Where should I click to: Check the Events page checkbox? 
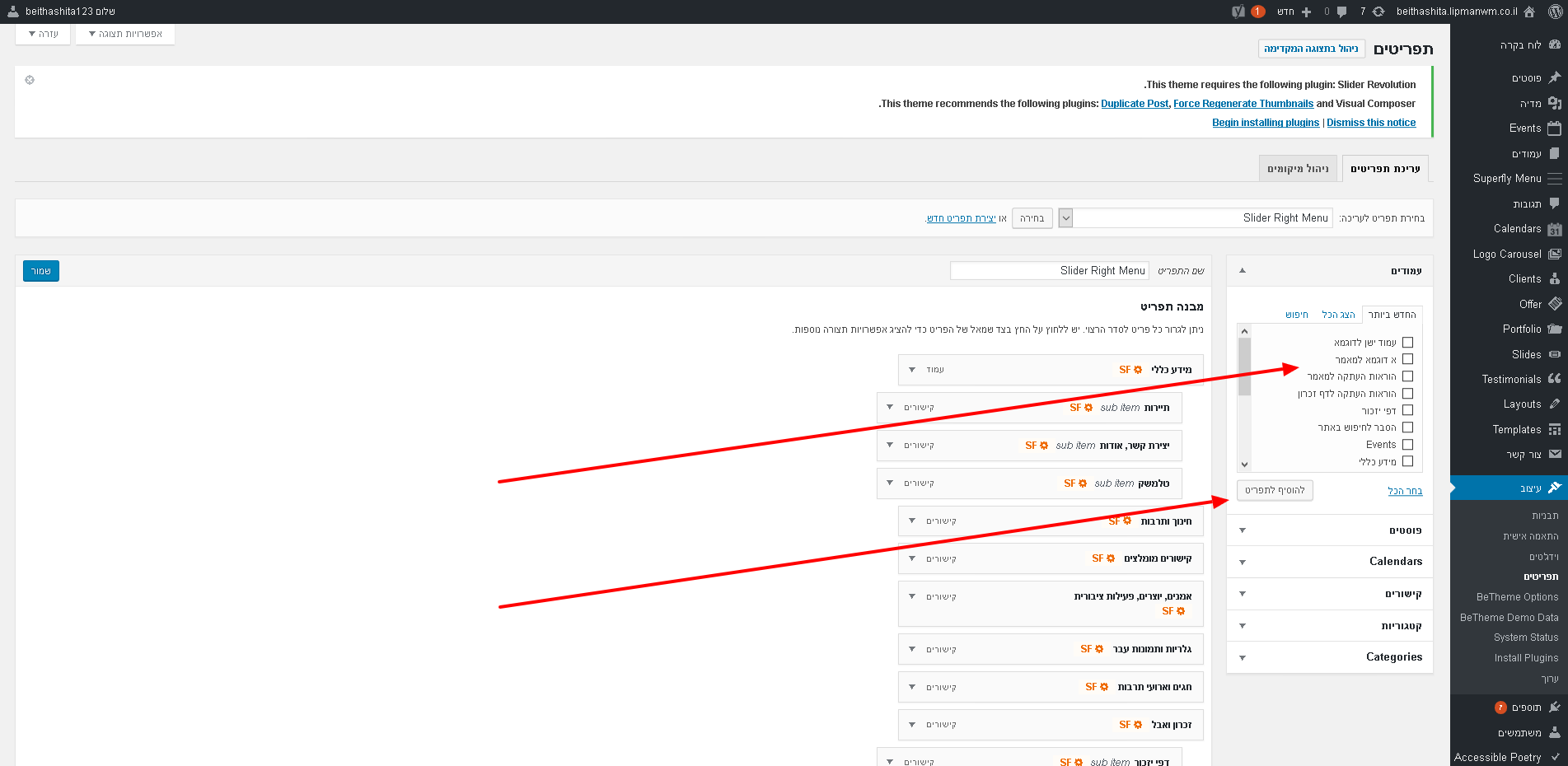(1407, 445)
